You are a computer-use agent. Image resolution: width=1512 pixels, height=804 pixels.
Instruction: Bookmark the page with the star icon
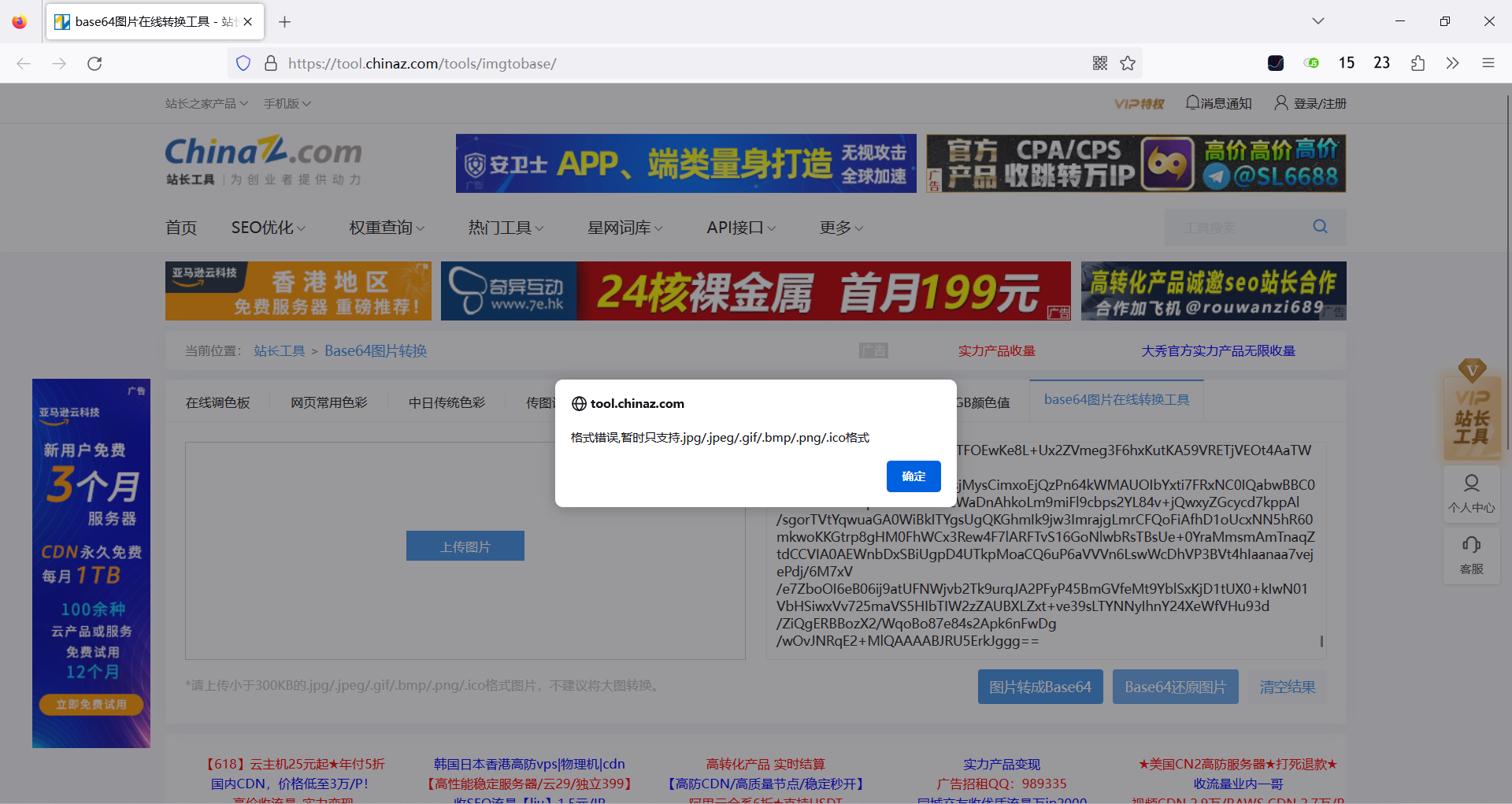coord(1128,63)
